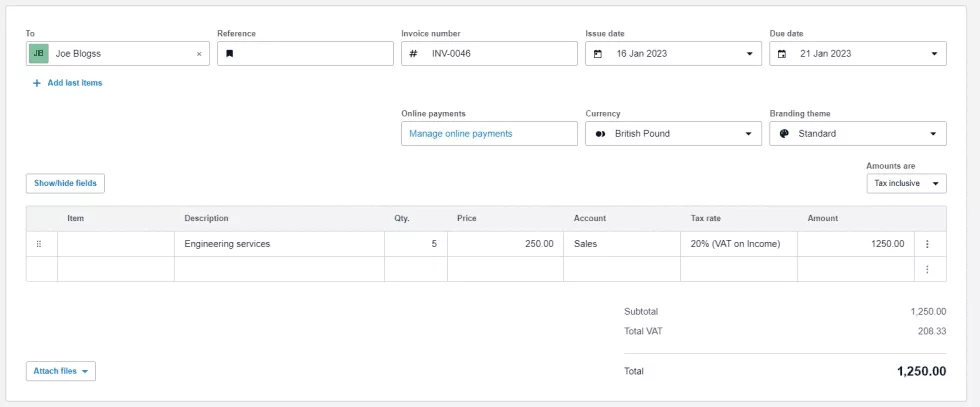Click the currency coins icon

(601, 134)
